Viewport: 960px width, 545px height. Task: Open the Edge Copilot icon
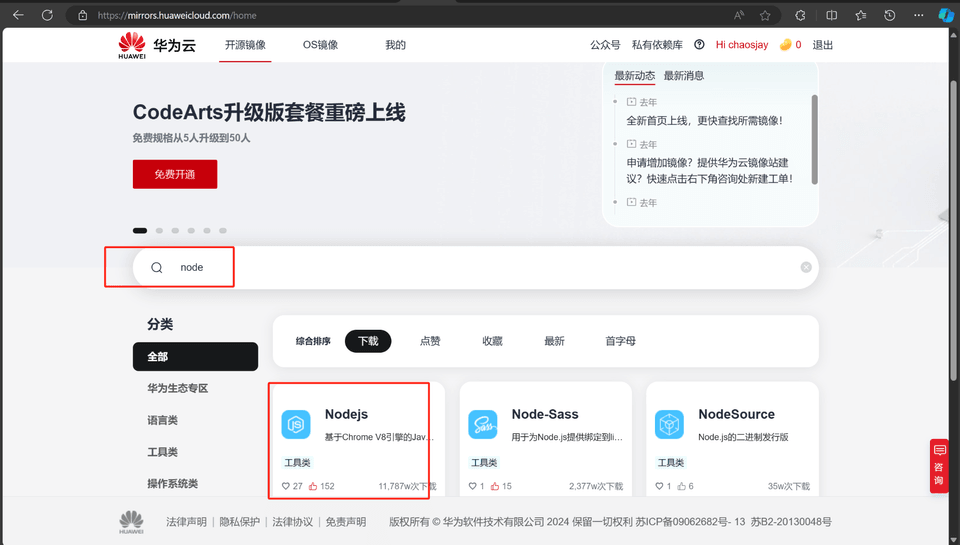945,15
